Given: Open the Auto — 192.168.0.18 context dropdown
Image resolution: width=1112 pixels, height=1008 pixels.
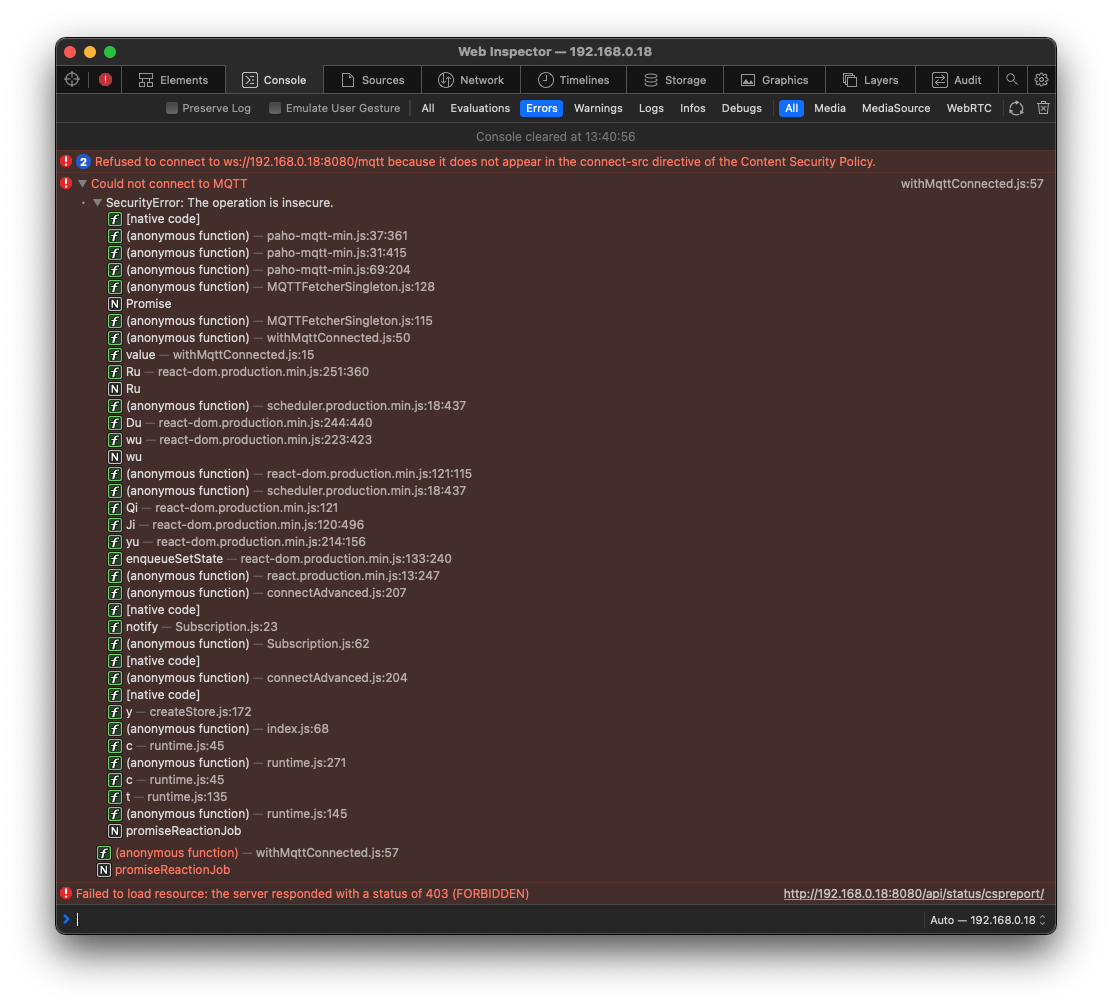Looking at the screenshot, I should coord(987,920).
